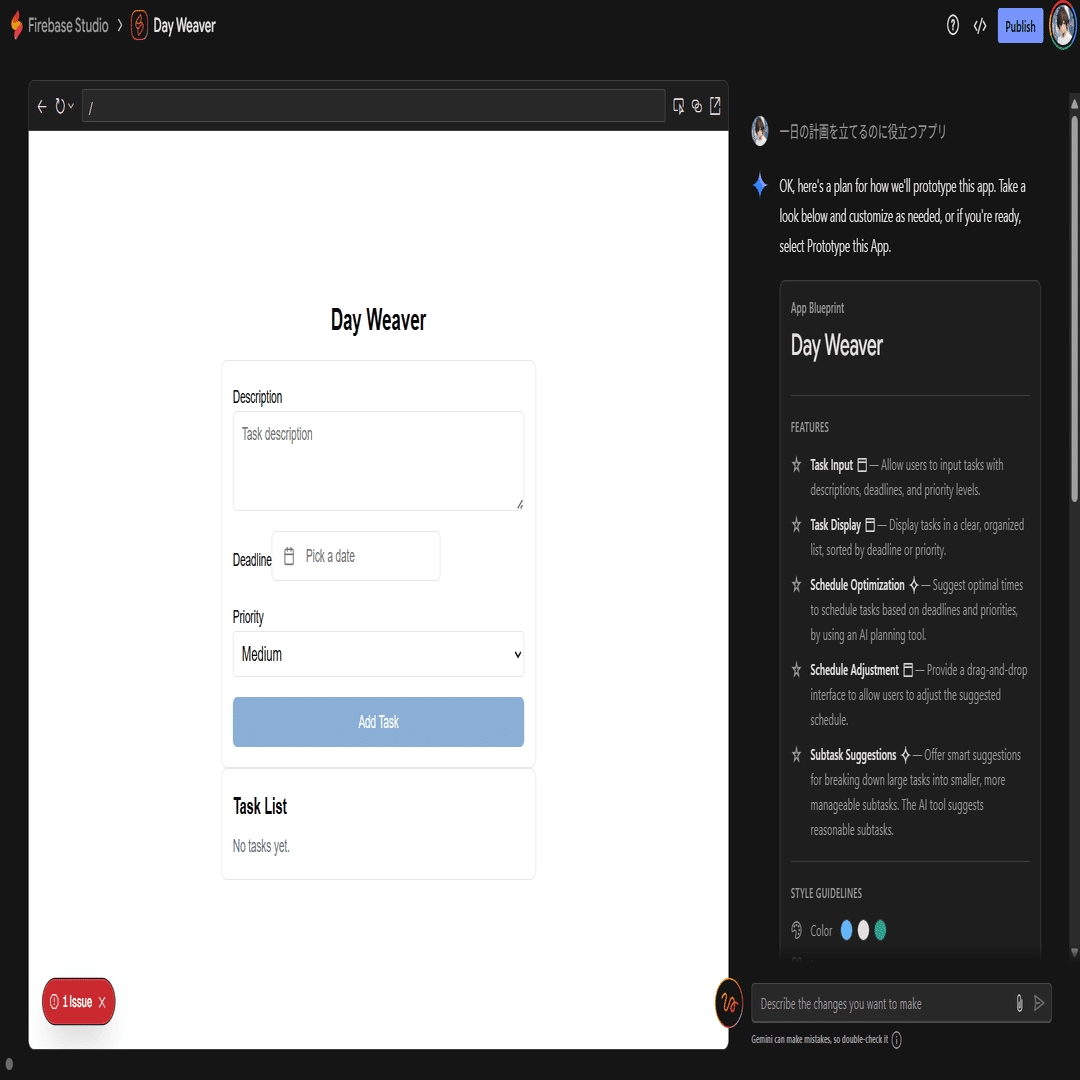The height and width of the screenshot is (1080, 1080).
Task: Open preview in new window icon
Action: point(715,106)
